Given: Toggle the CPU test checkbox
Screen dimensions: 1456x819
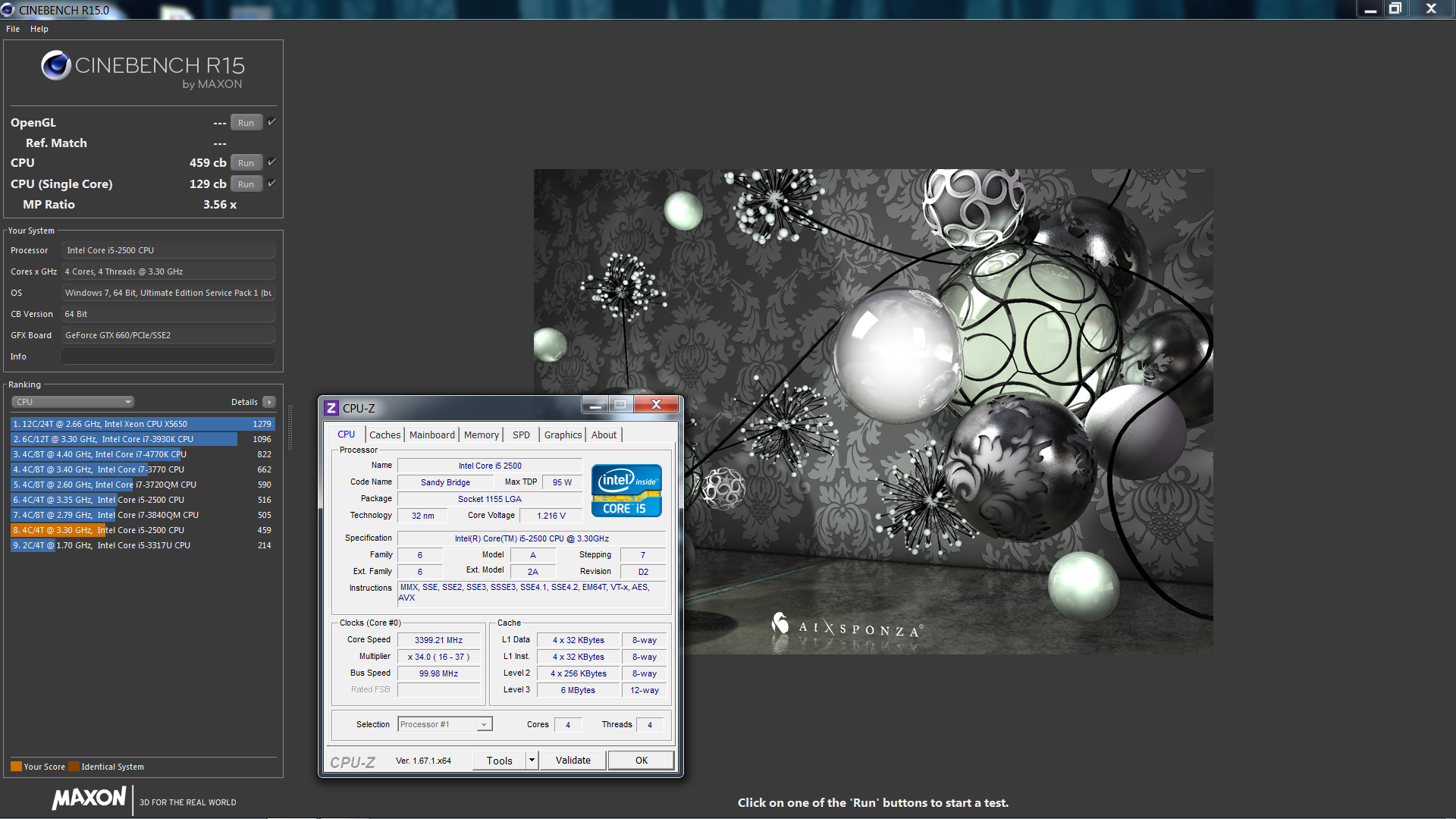Looking at the screenshot, I should (271, 162).
